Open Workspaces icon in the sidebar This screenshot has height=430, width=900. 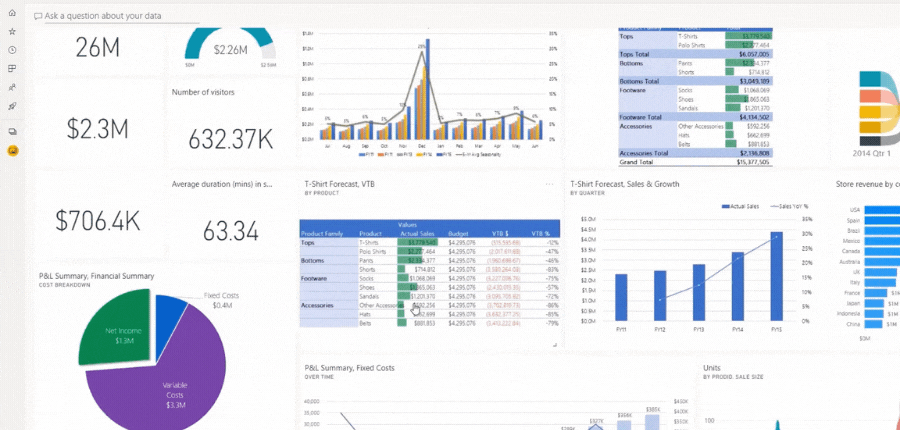(12, 131)
